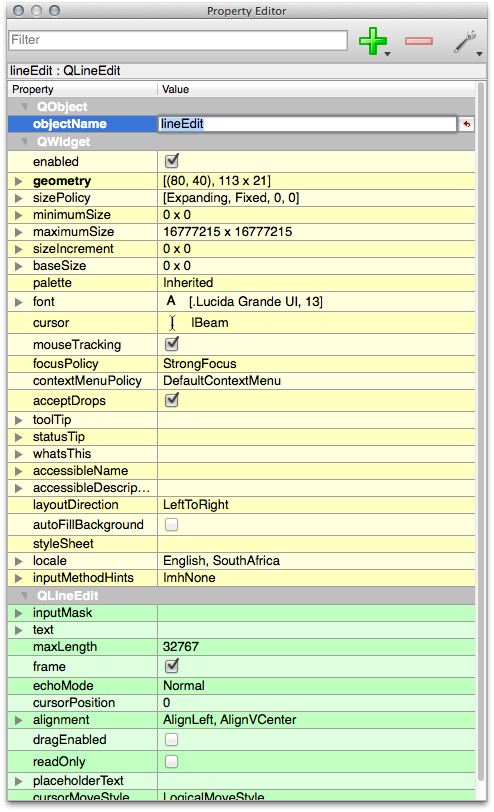The height and width of the screenshot is (812, 494).
Task: Collapse the QLineEdit group arrow
Action: tap(24, 596)
